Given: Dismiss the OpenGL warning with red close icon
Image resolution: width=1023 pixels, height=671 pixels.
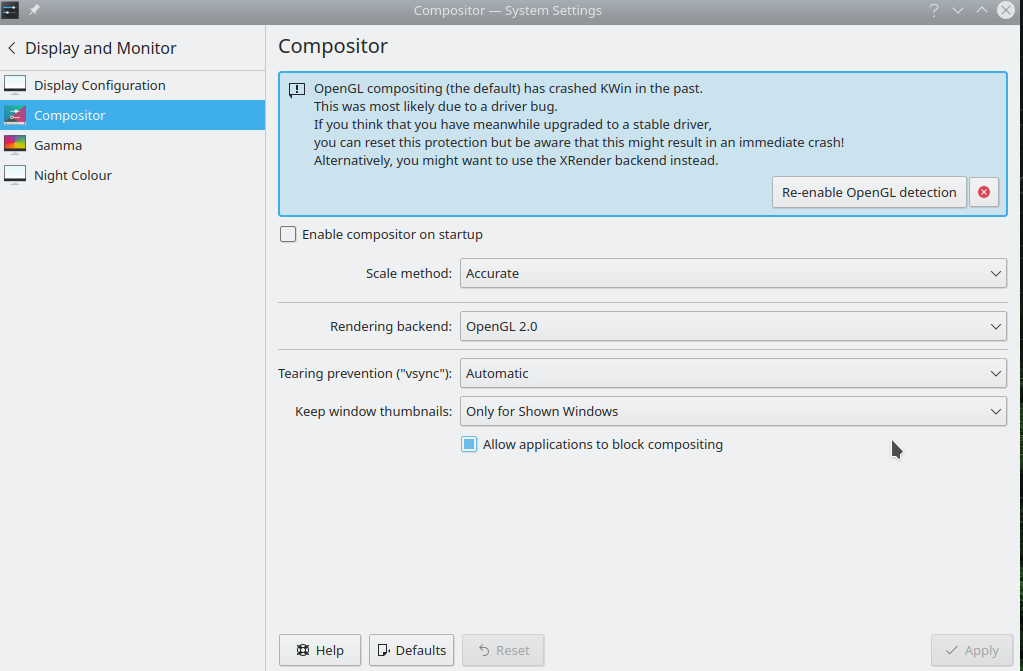Looking at the screenshot, I should pyautogui.click(x=984, y=192).
